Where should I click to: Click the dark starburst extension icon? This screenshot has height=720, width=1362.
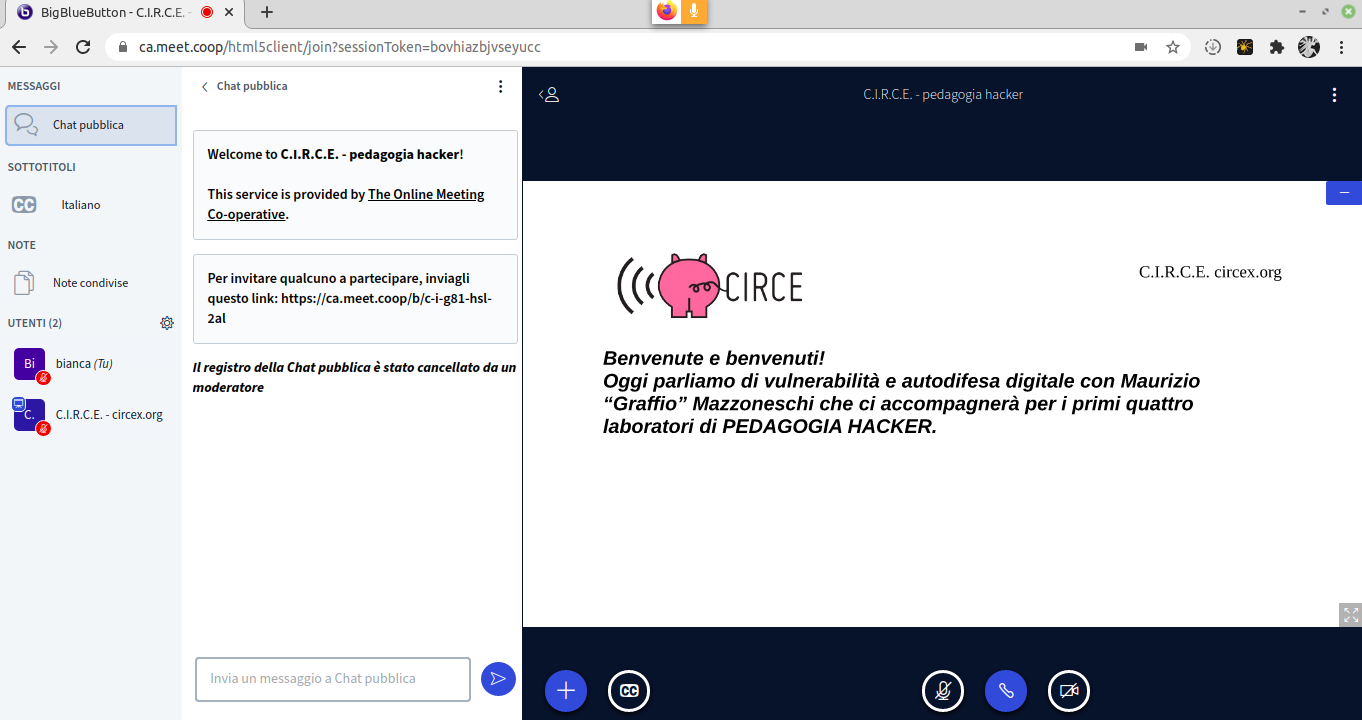point(1245,47)
